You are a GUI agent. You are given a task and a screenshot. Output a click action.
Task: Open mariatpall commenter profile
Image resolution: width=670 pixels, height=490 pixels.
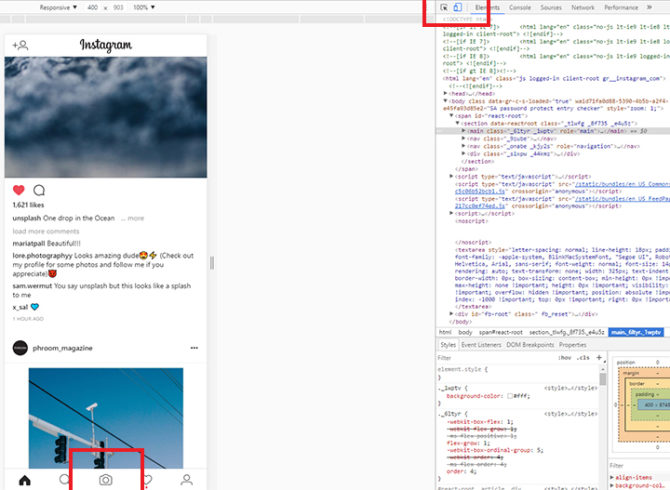29,243
